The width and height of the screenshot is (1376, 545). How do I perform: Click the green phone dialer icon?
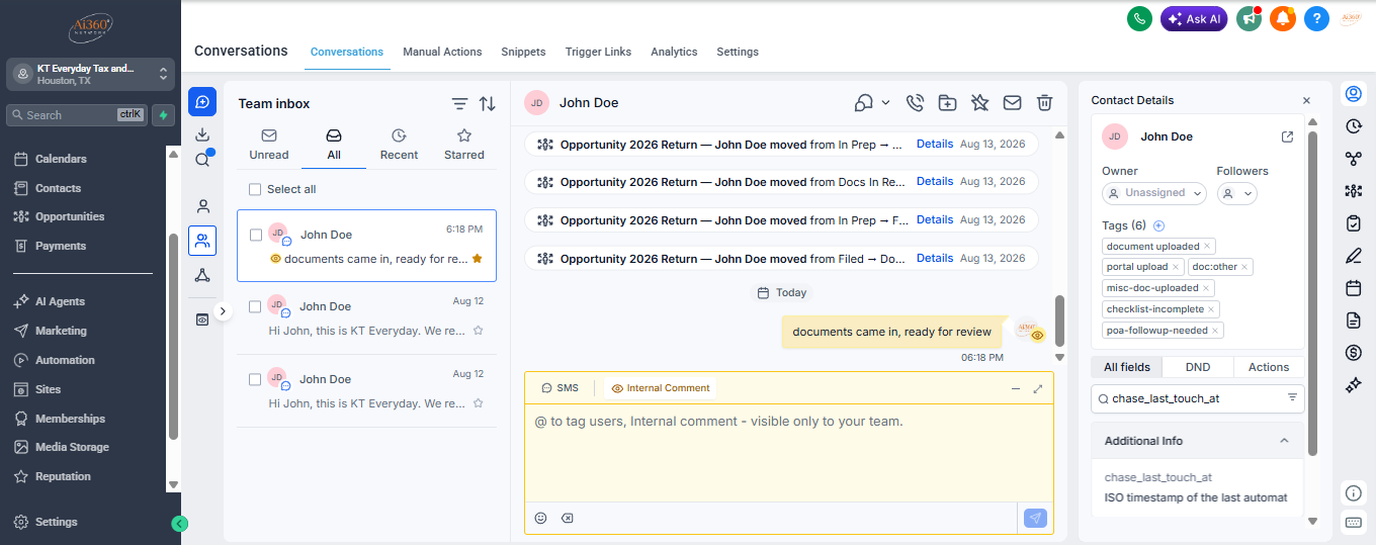[x=1138, y=18]
